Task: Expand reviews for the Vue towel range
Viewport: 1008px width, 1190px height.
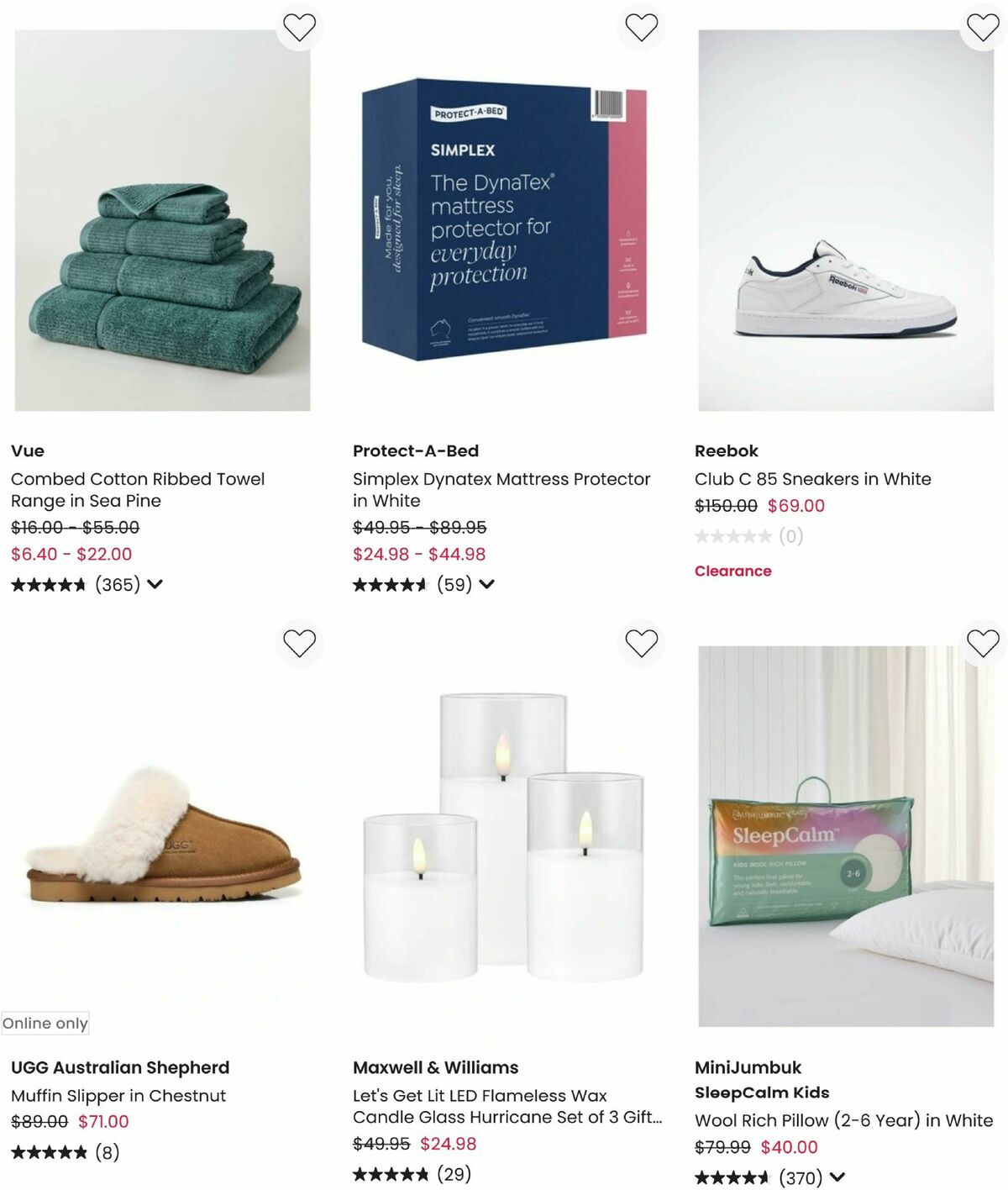Action: click(x=157, y=584)
